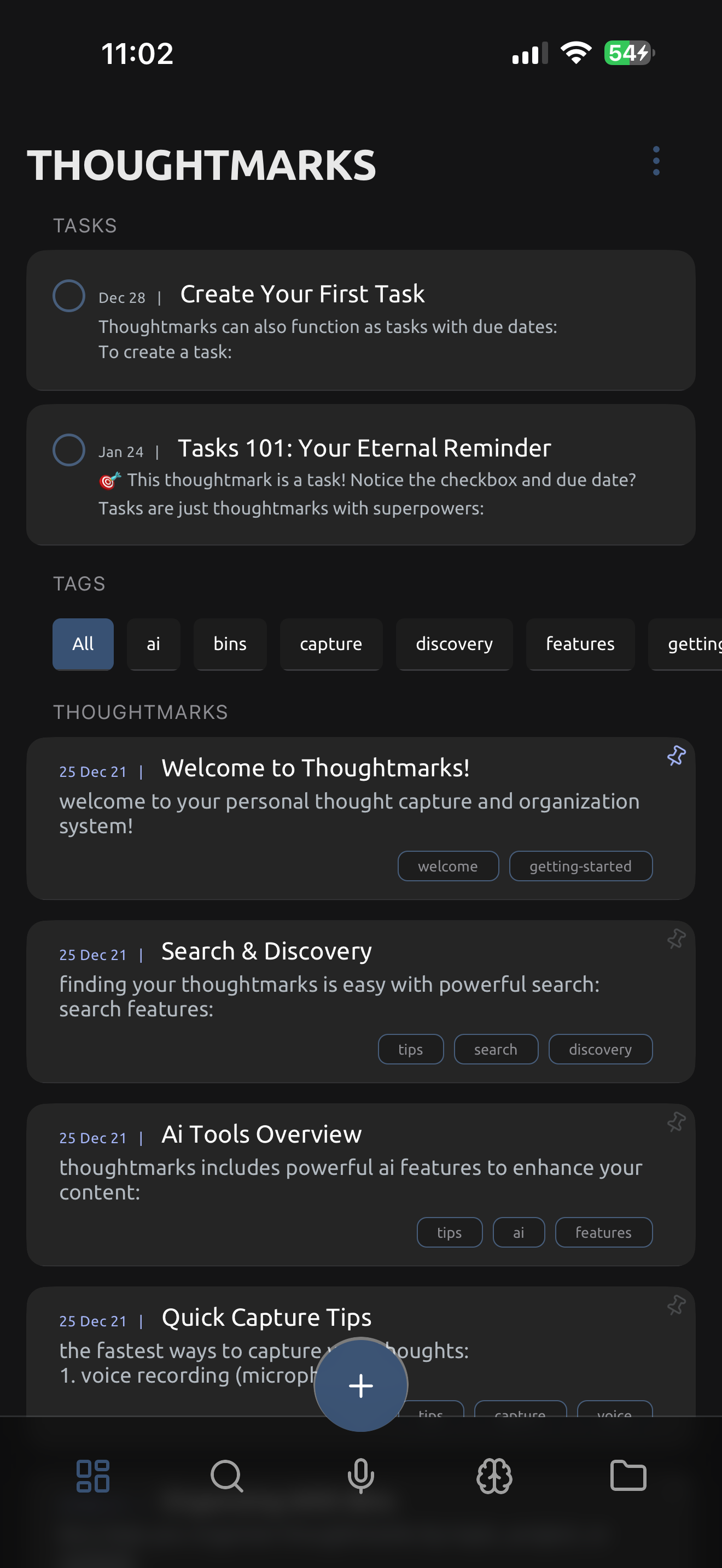Screen dimensions: 722x1568
Task: Start voice recording with microphone icon
Action: [x=360, y=1476]
